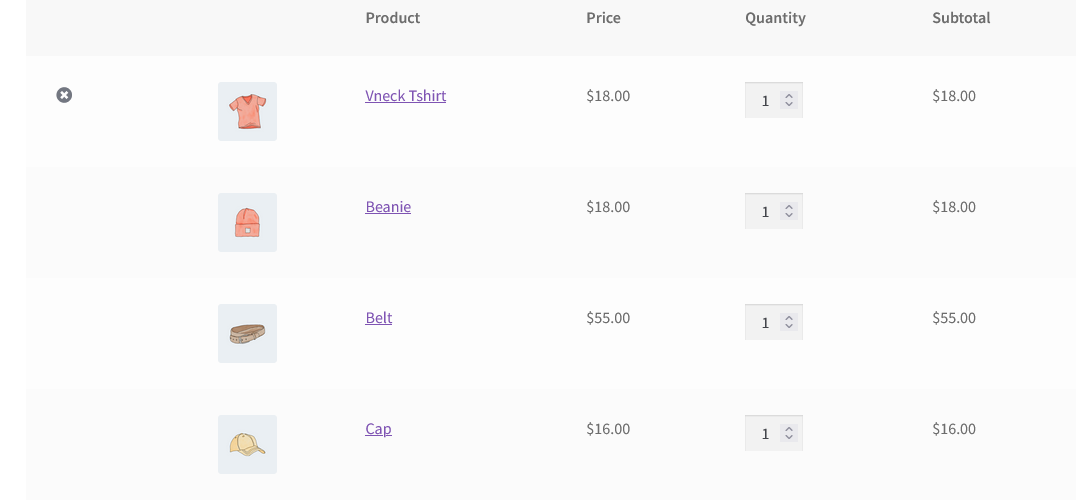Image resolution: width=1076 pixels, height=501 pixels.
Task: Decrease Belt quantity with down arrow
Action: click(789, 327)
